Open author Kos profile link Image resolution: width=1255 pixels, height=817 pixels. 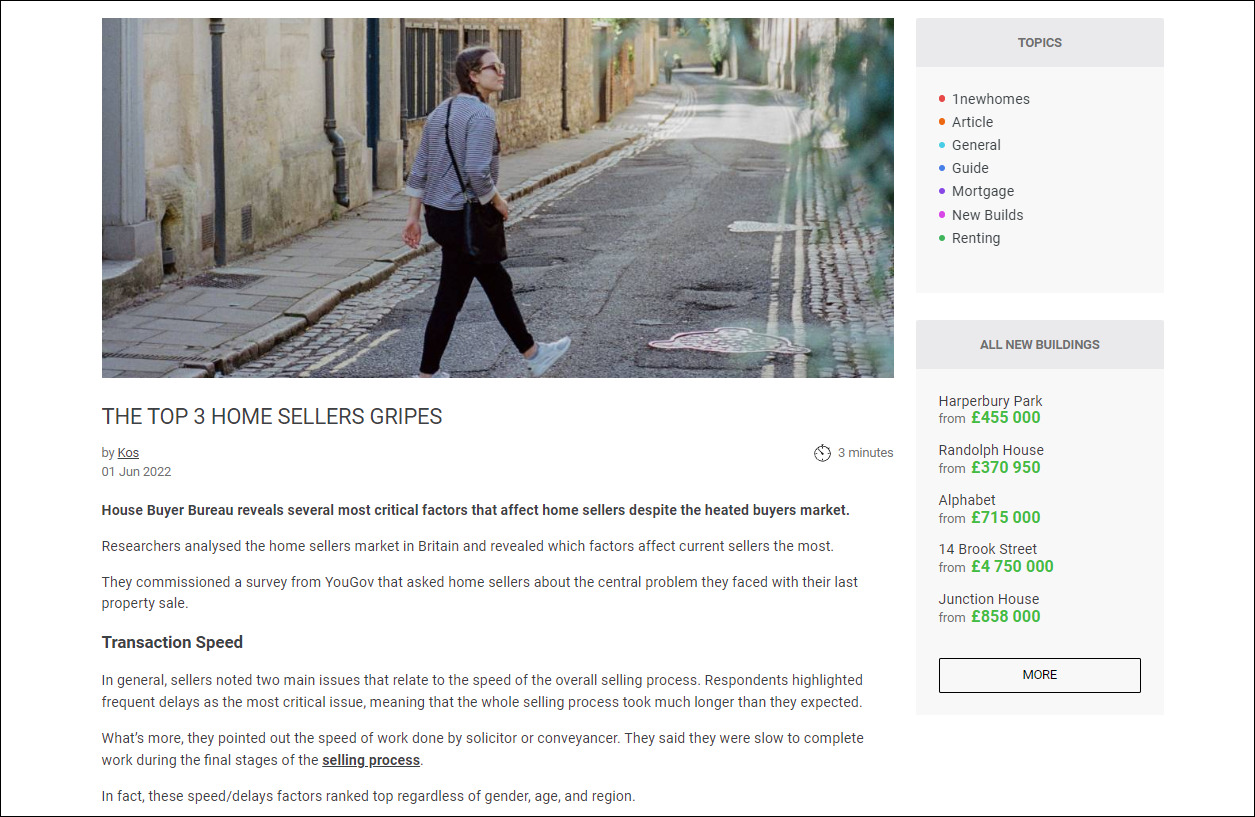point(128,453)
